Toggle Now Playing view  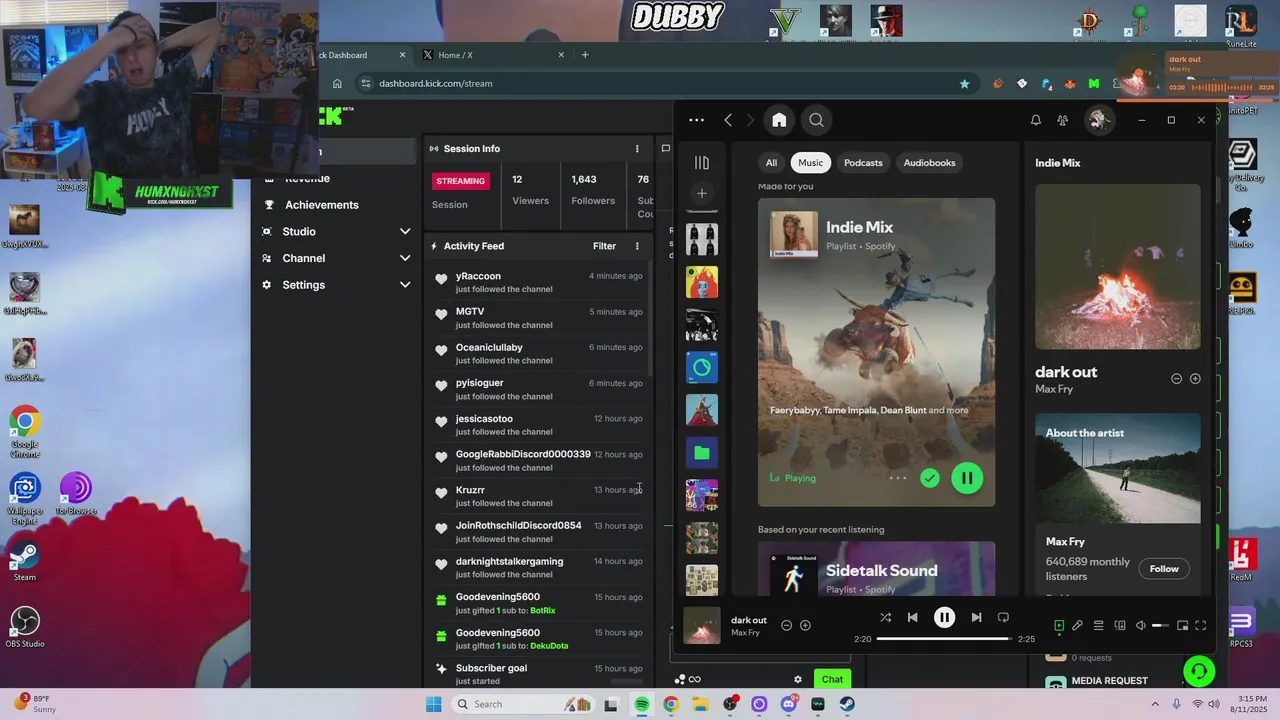1059,626
